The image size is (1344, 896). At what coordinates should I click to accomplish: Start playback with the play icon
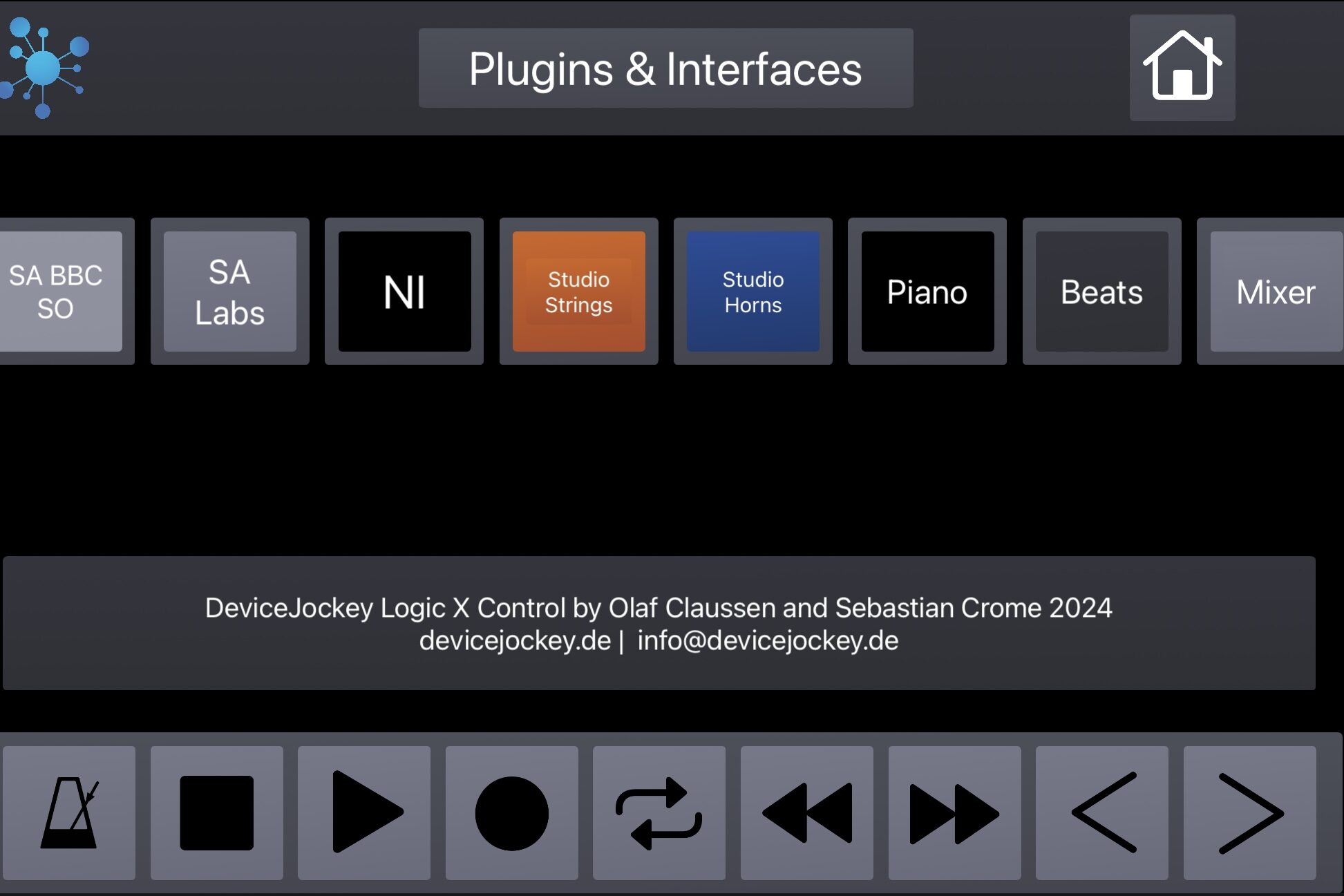coord(364,812)
